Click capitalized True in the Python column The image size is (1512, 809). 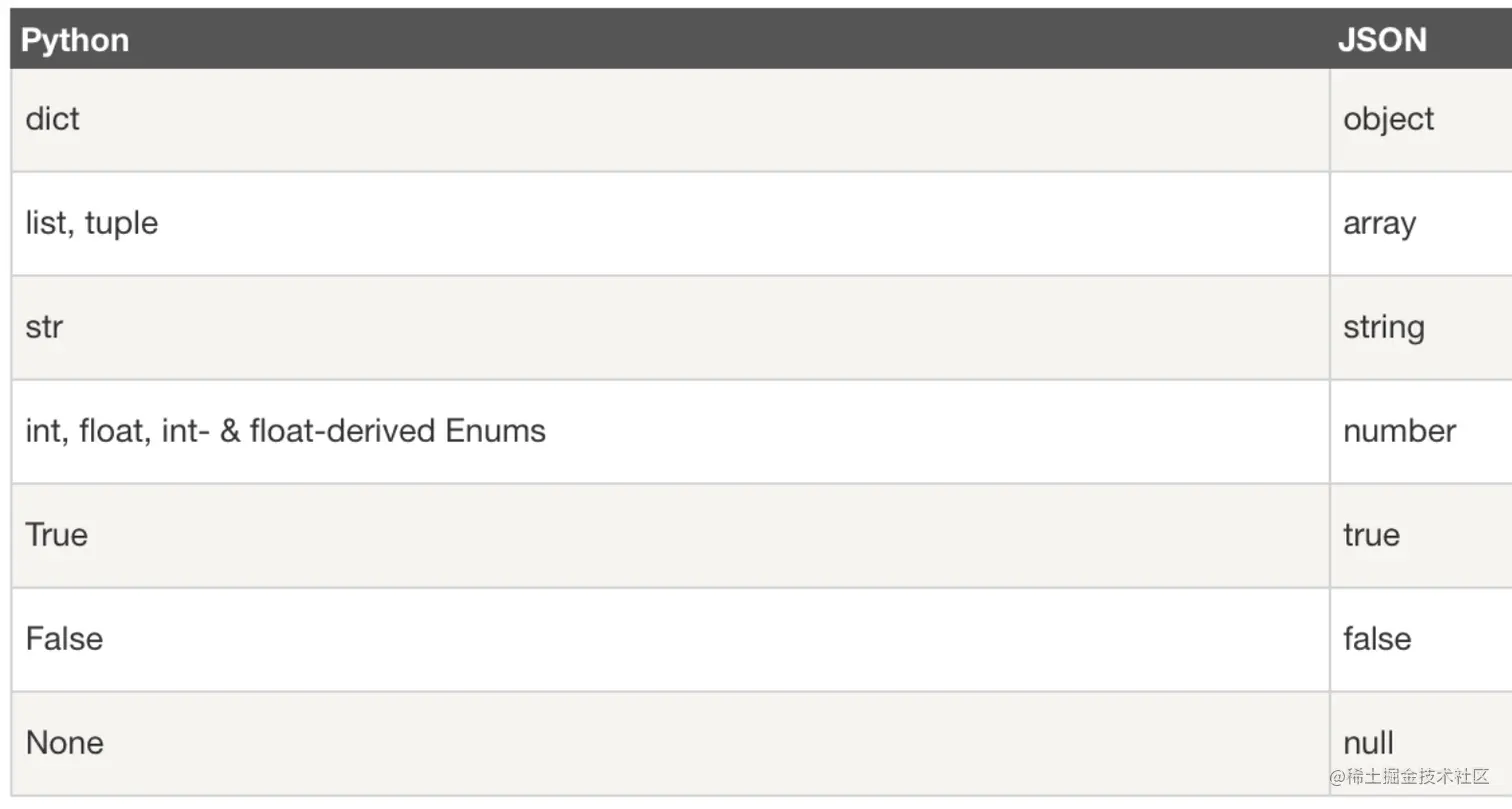tap(57, 535)
